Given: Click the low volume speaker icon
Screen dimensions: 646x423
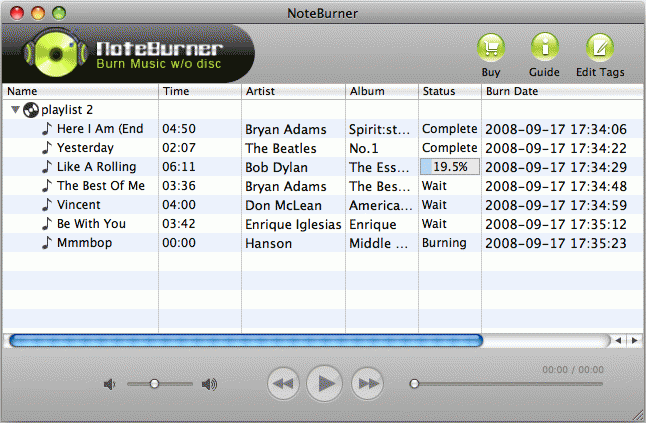Looking at the screenshot, I should [110, 384].
